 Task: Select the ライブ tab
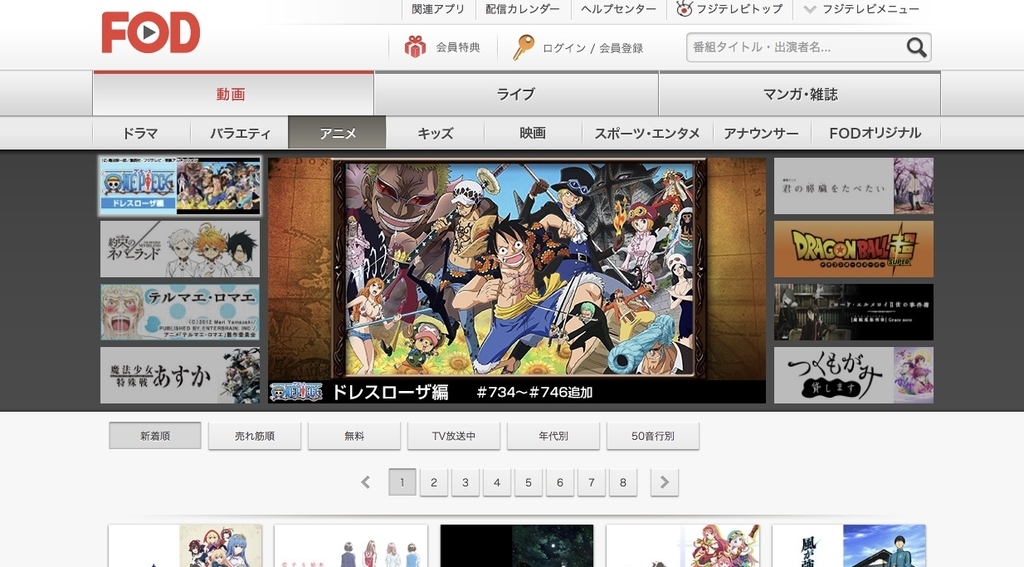pos(516,94)
